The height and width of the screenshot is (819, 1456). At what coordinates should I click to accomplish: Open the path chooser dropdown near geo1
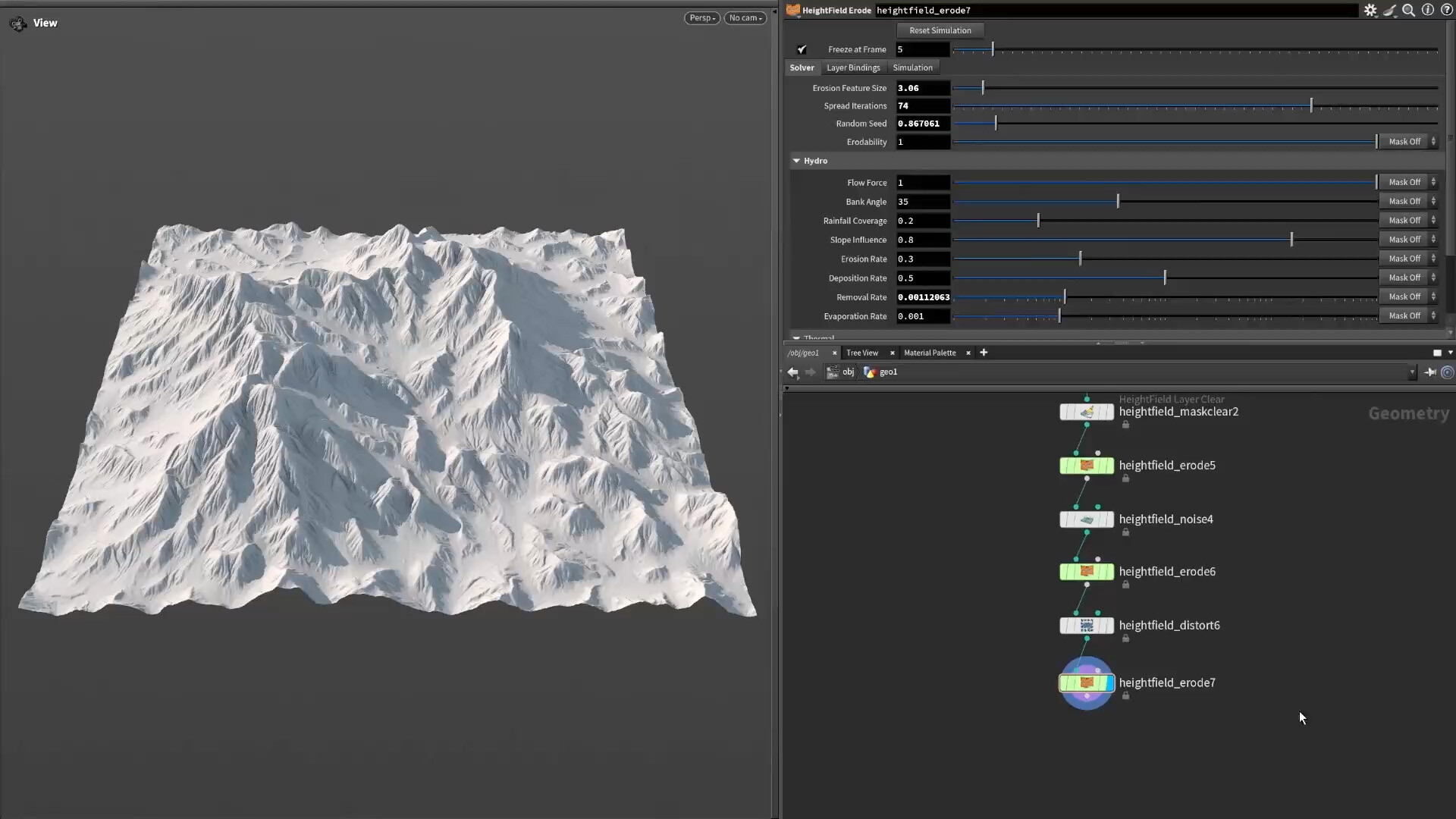click(1412, 372)
